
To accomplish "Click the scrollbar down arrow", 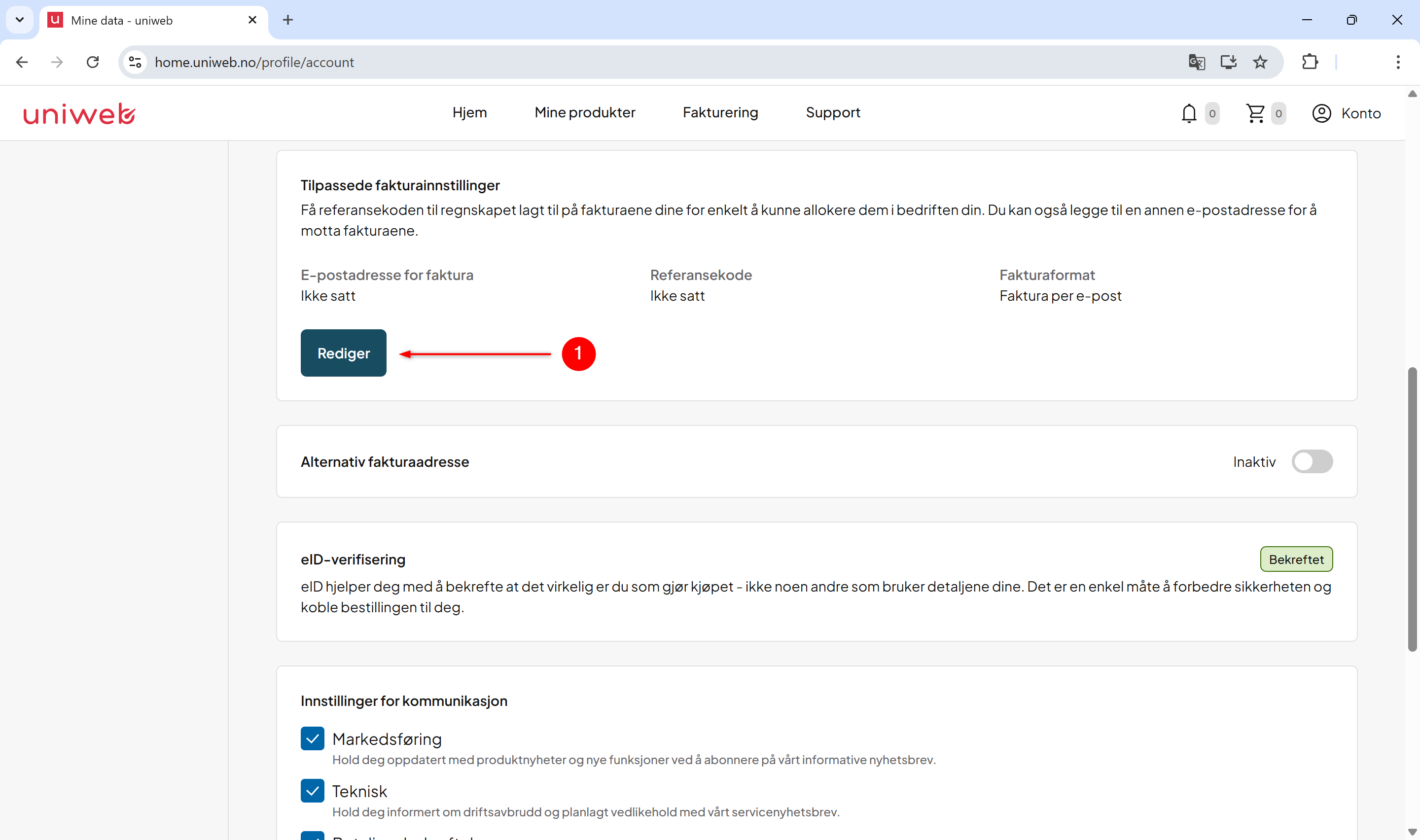I will [x=1413, y=832].
